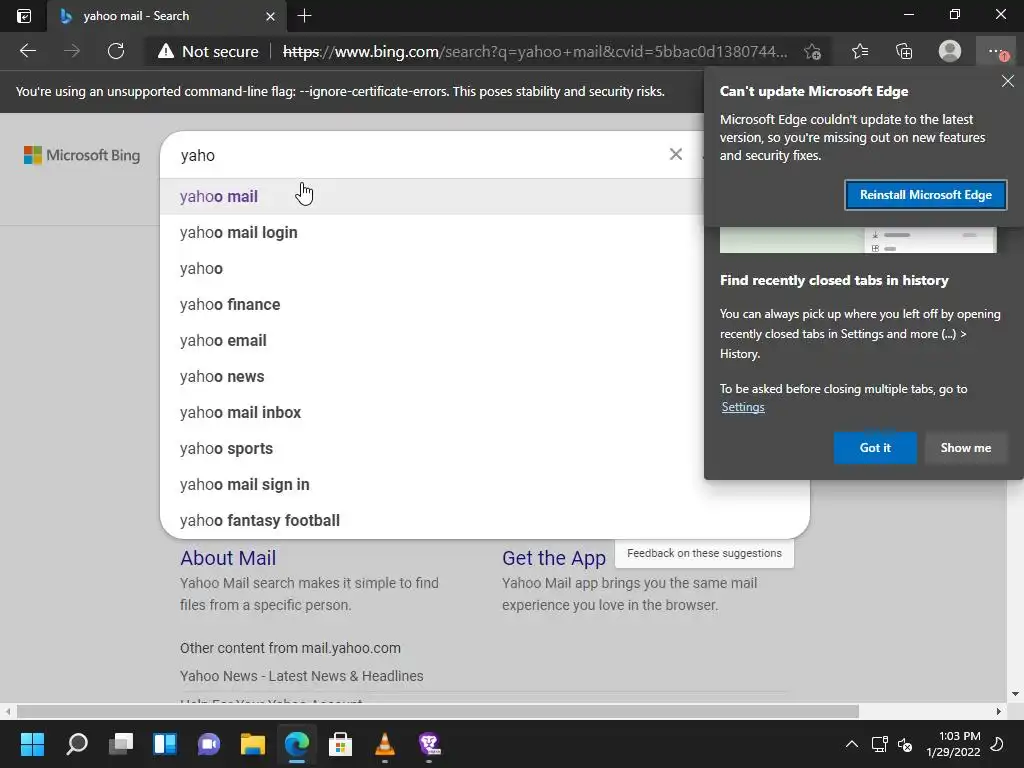Screen dimensions: 1024x768
Task: Select the 'yahoo finance' suggestion
Action: point(431,304)
